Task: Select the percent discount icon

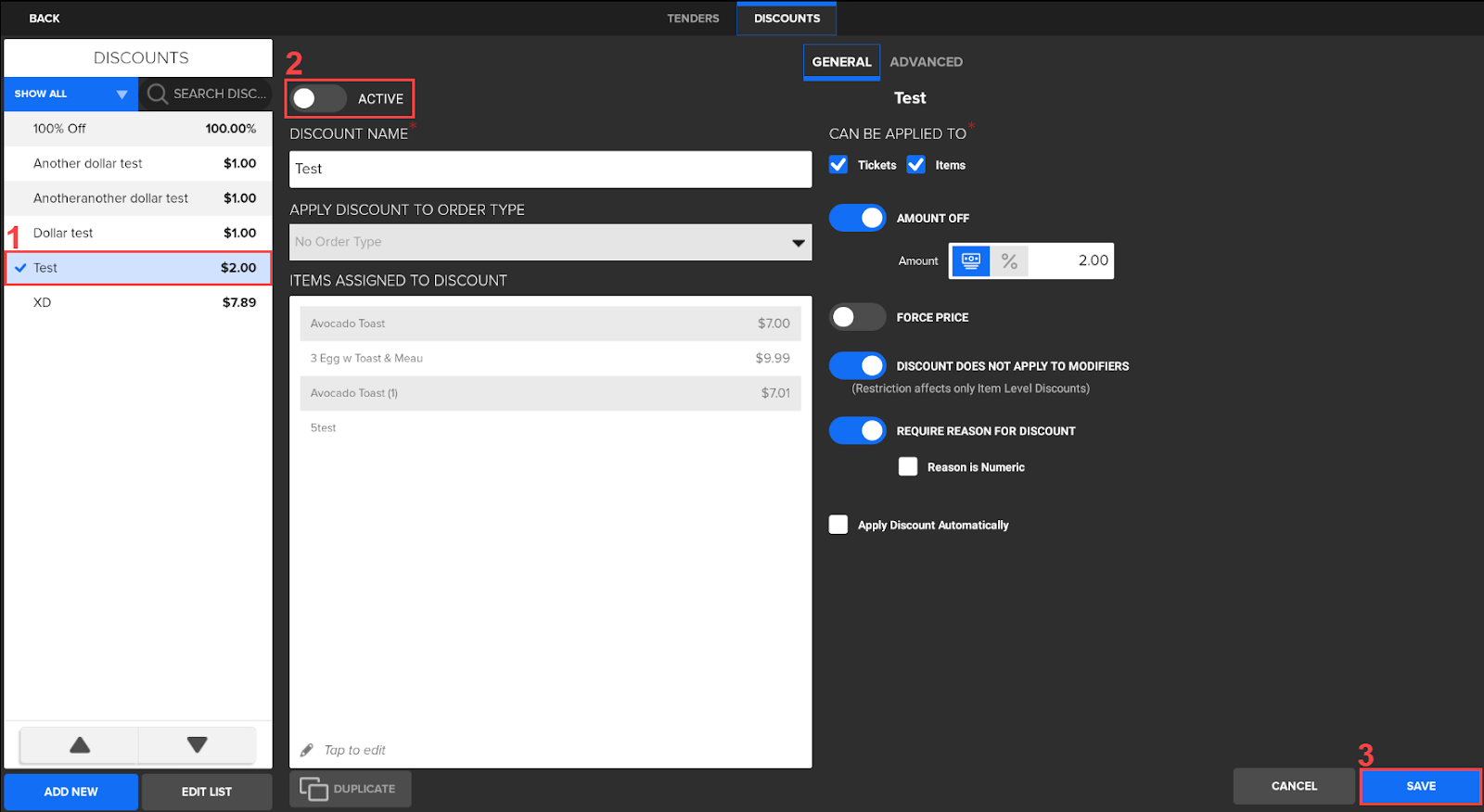Action: 1009,261
